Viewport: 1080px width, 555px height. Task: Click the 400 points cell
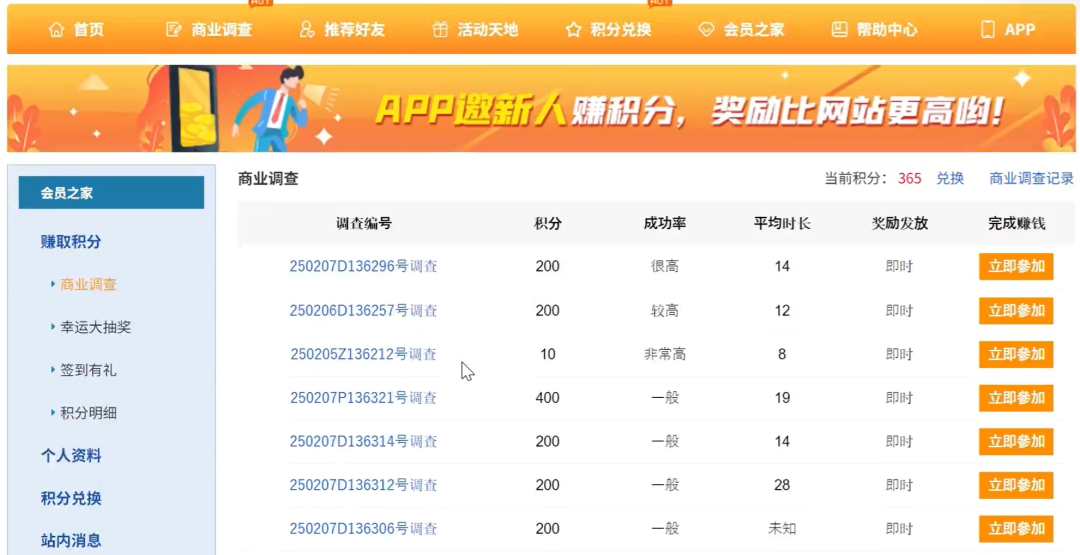point(548,397)
